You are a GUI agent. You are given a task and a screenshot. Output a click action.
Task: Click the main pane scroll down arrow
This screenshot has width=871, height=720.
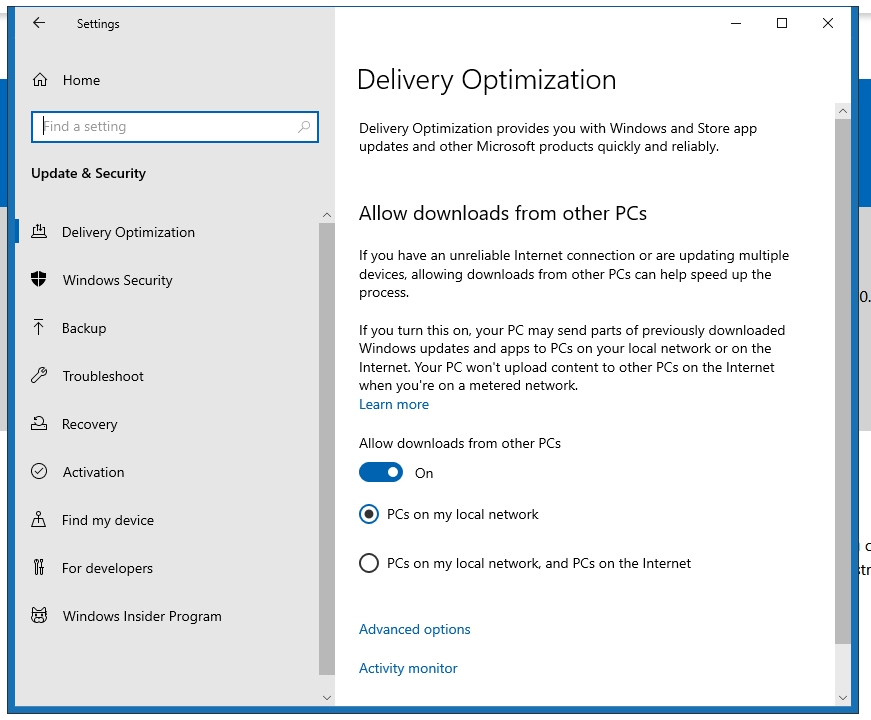pos(843,698)
